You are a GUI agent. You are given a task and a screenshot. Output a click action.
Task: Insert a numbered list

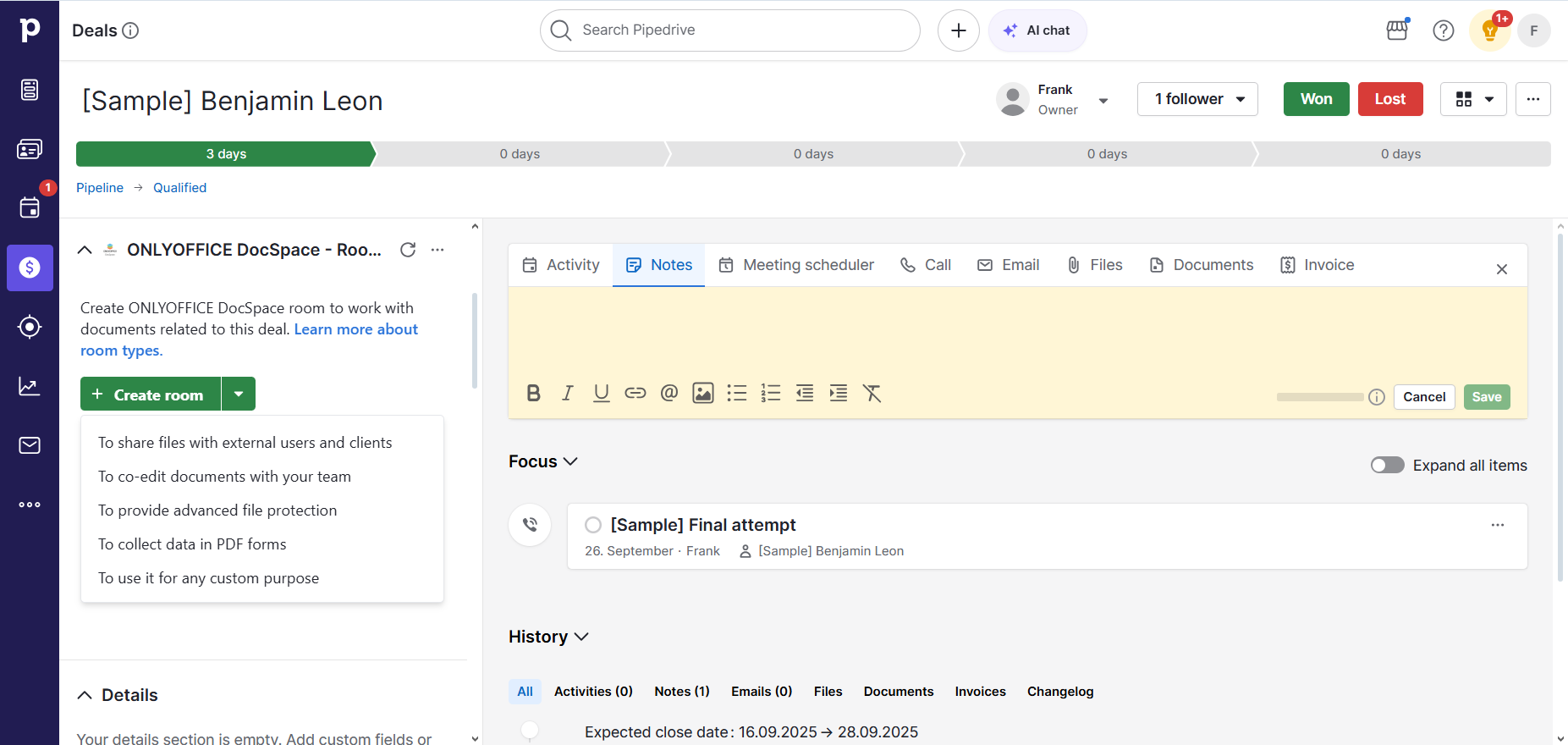click(771, 393)
